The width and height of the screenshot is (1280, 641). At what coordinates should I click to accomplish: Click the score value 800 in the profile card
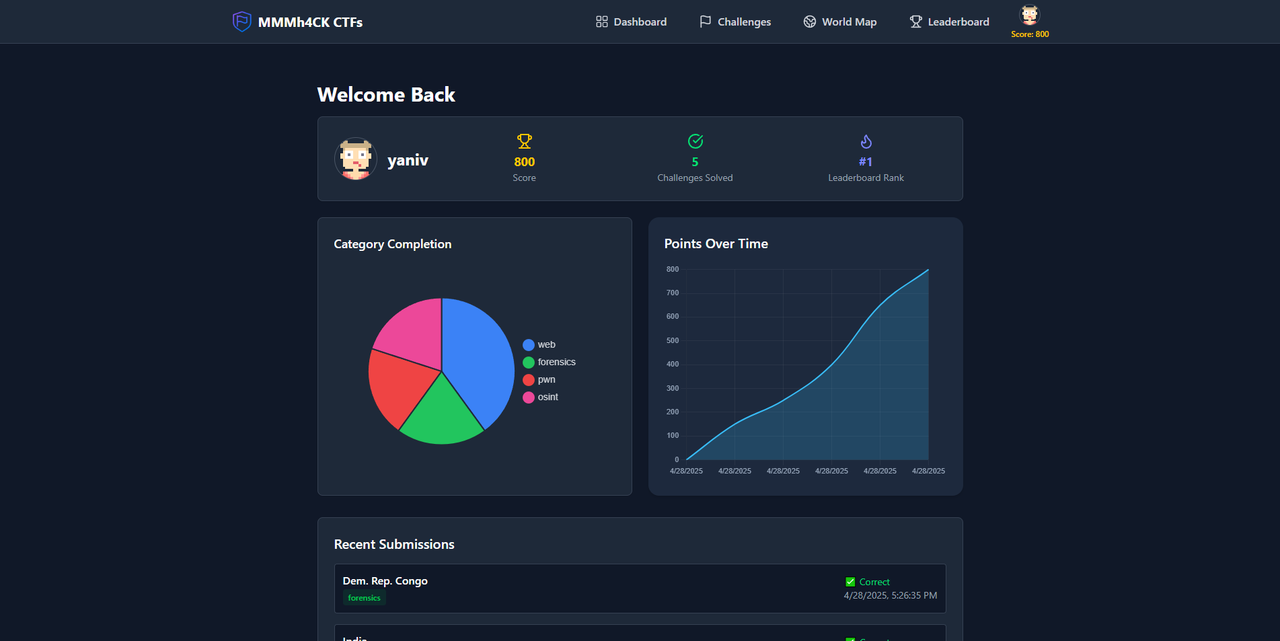click(524, 162)
